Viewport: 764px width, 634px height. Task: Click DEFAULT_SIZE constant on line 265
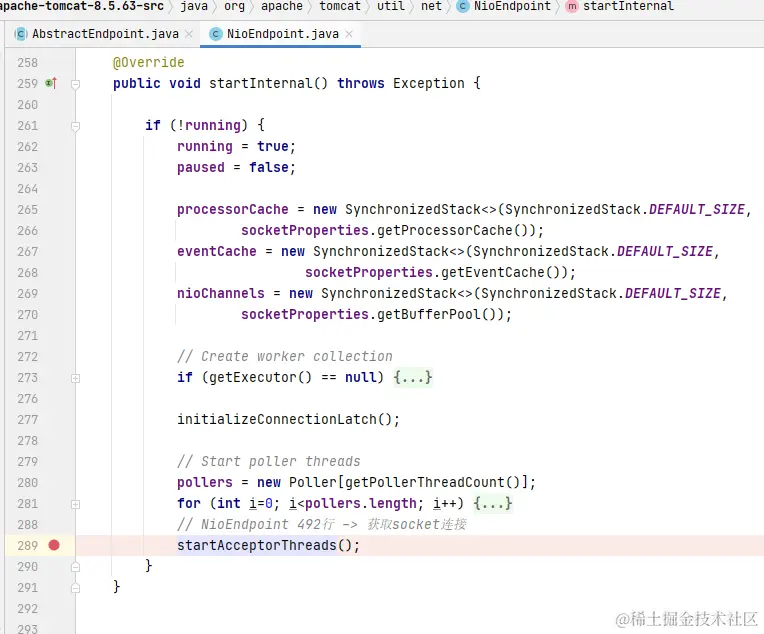(696, 209)
